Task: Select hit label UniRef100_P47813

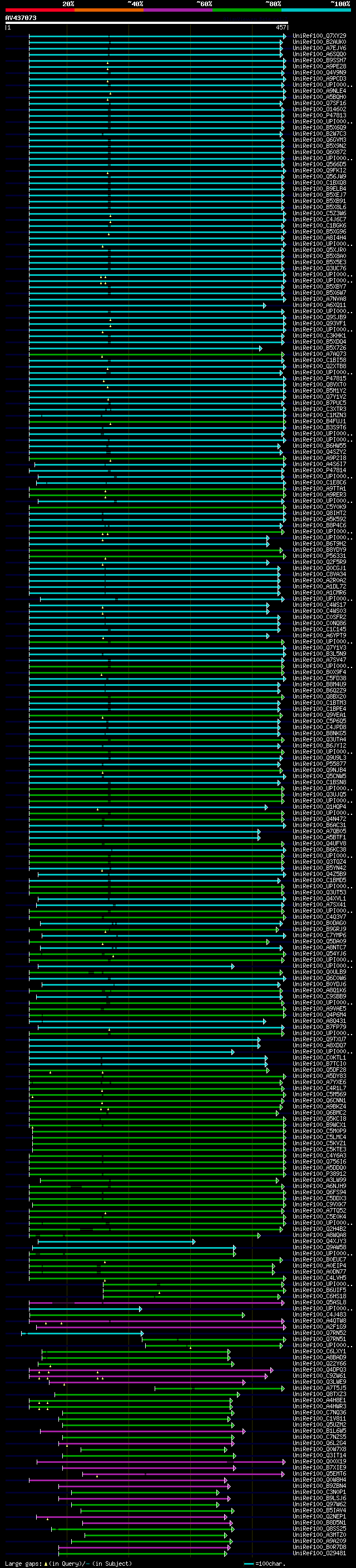Action: [319, 115]
